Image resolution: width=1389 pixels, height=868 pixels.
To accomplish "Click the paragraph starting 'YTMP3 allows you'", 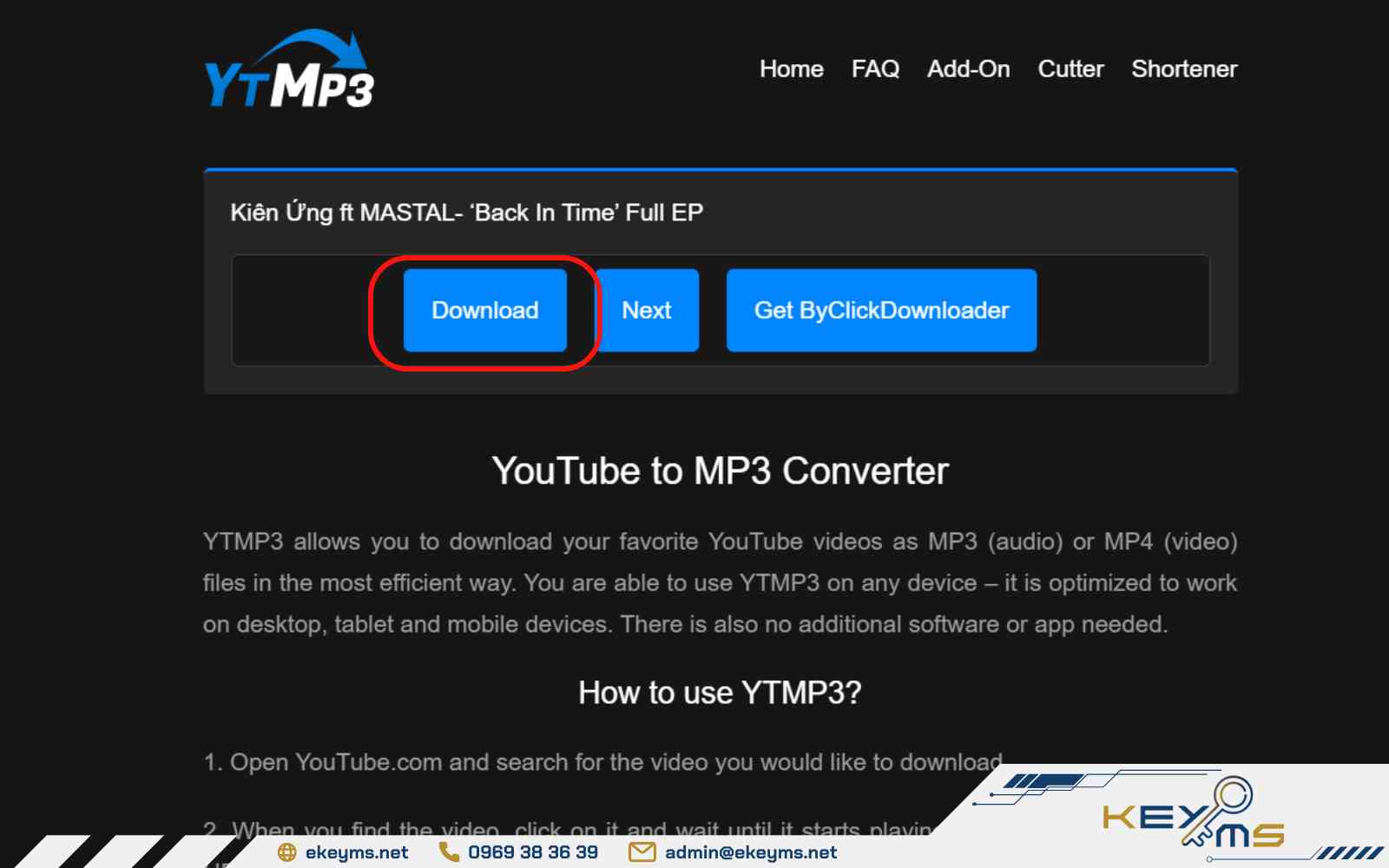I will [721, 582].
